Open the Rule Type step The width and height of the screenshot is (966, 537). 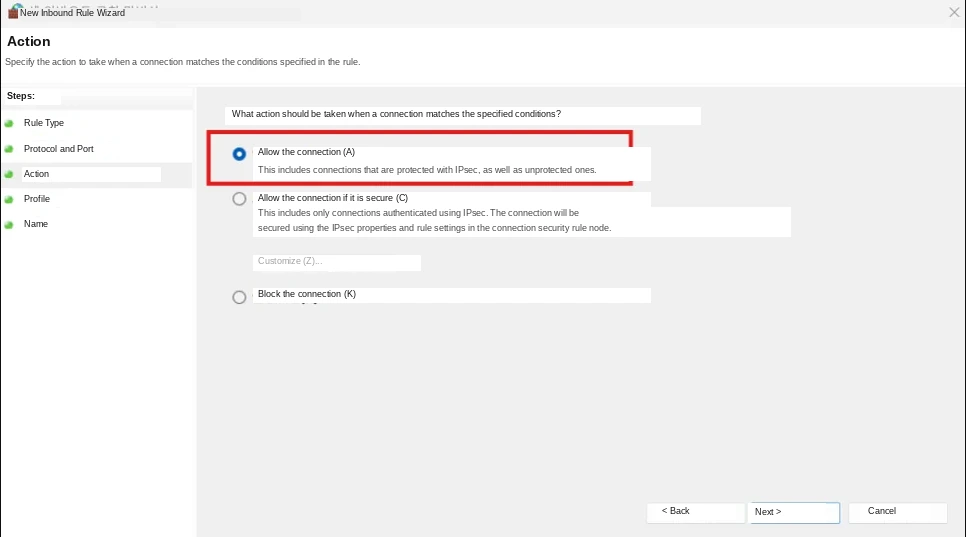(44, 123)
